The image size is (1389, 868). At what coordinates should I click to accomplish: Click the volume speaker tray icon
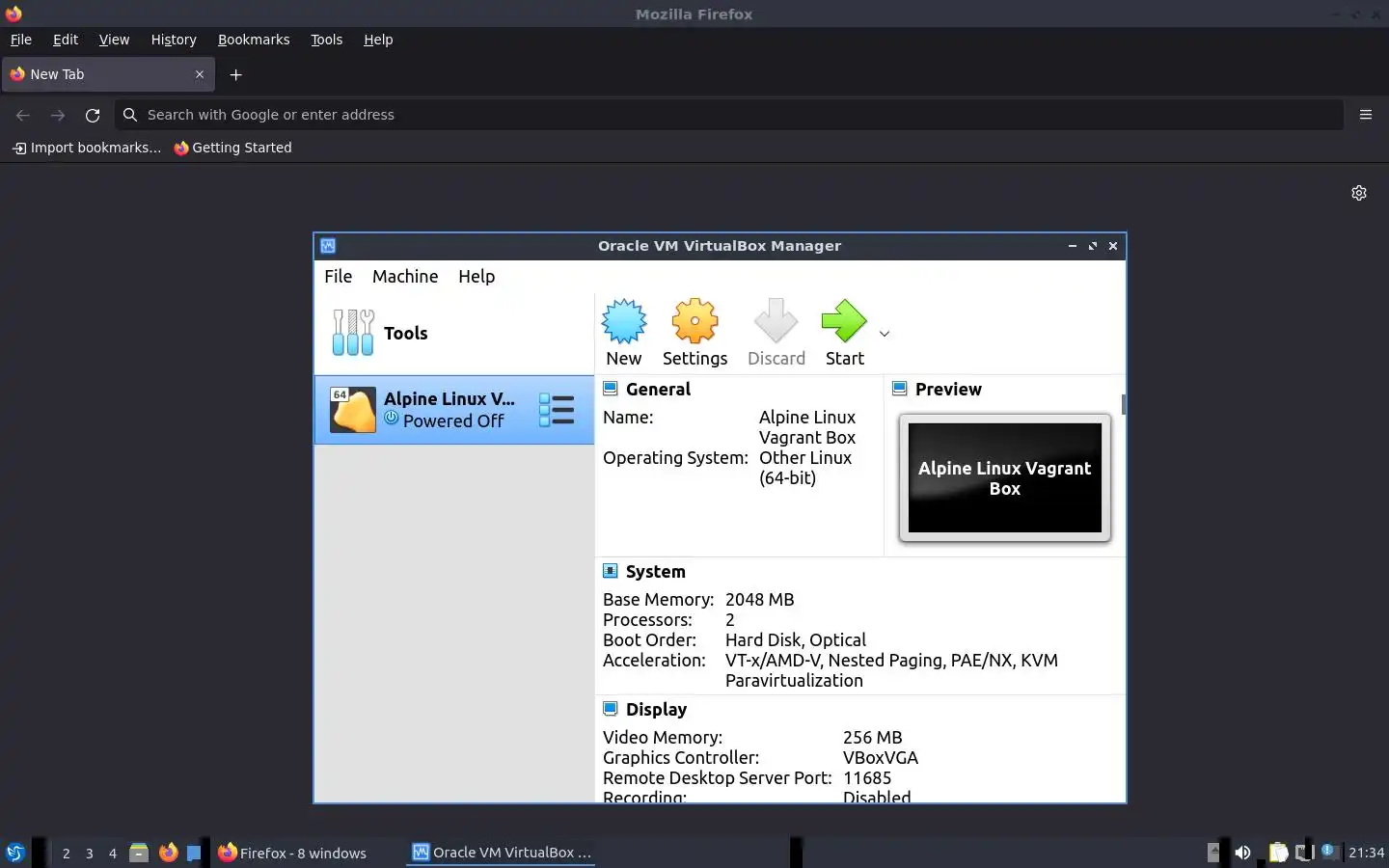coord(1242,853)
